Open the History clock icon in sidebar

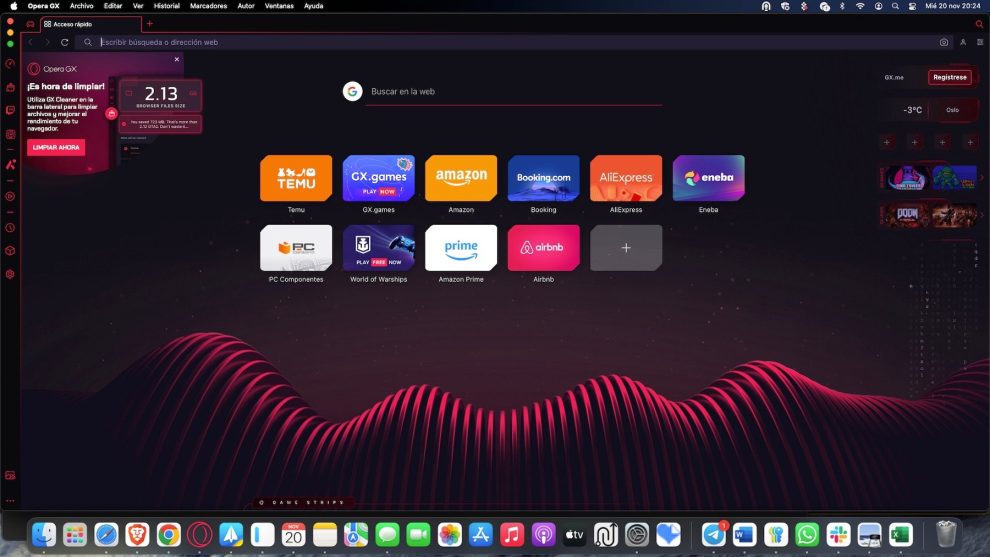tap(10, 227)
